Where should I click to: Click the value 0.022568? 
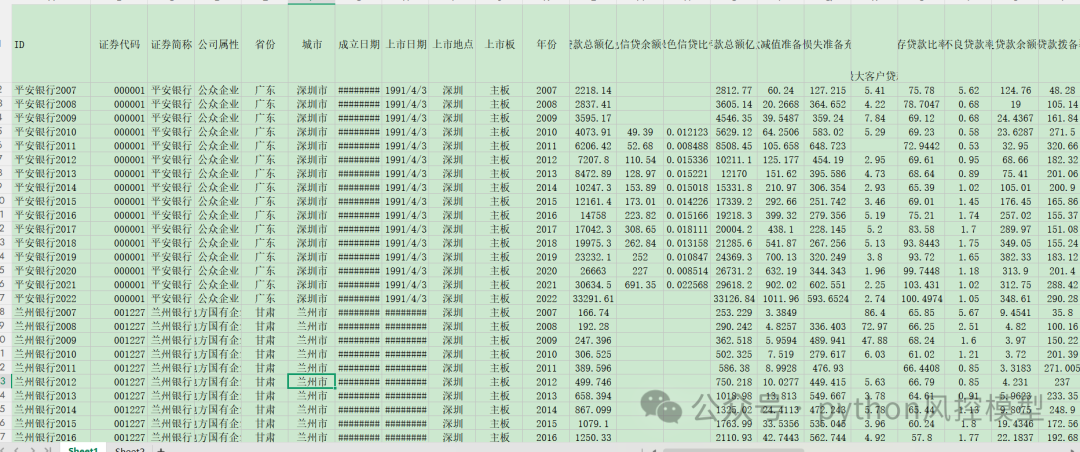click(x=687, y=285)
